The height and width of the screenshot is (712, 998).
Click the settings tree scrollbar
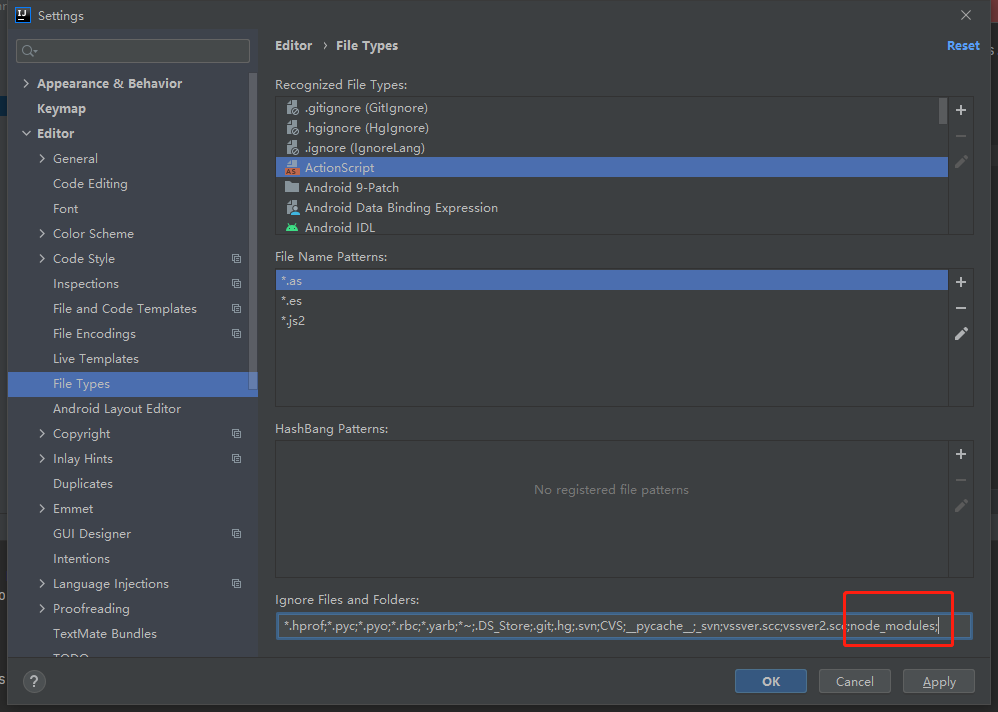coord(253,231)
